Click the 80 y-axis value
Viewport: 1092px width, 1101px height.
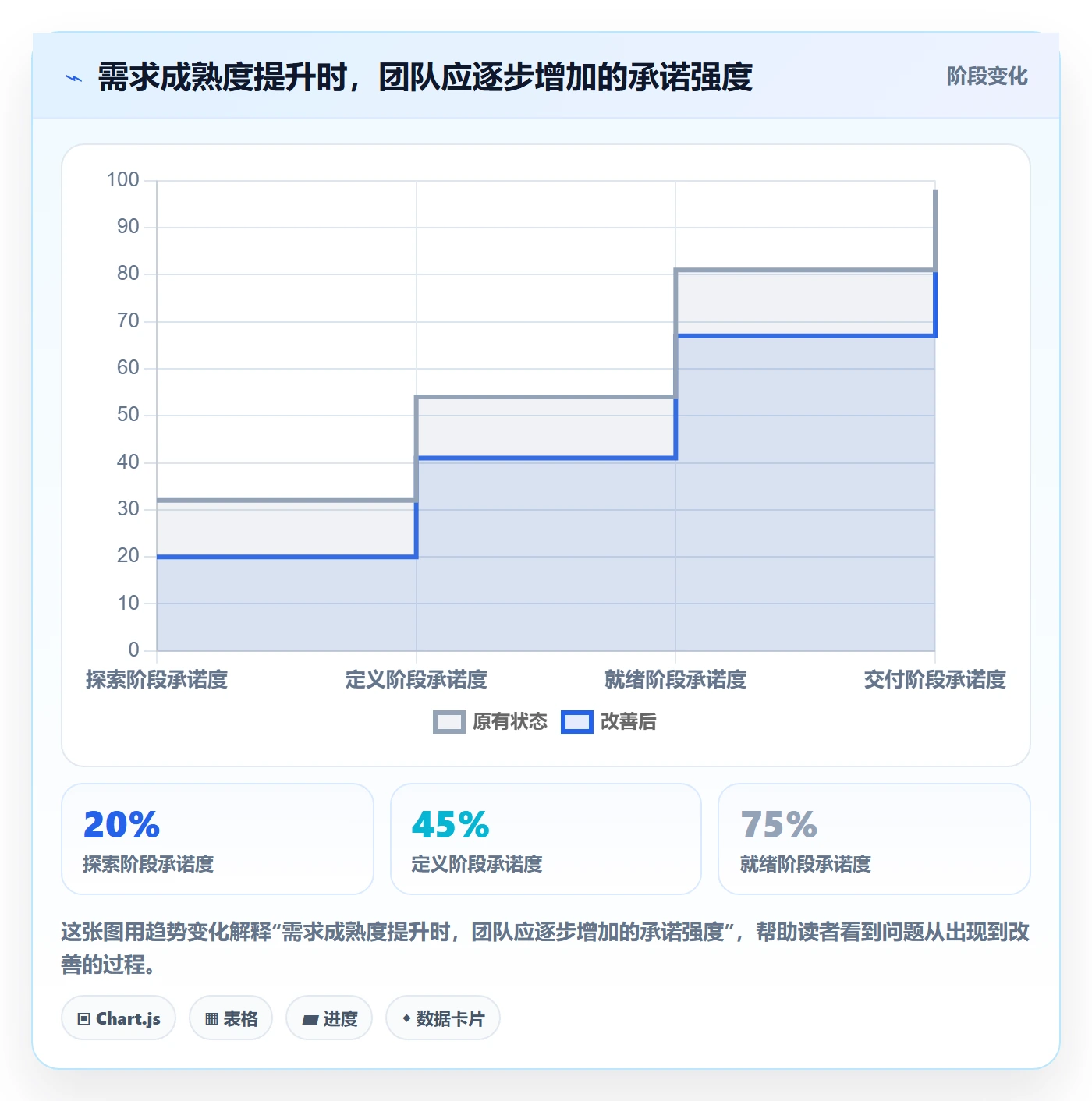tap(128, 274)
